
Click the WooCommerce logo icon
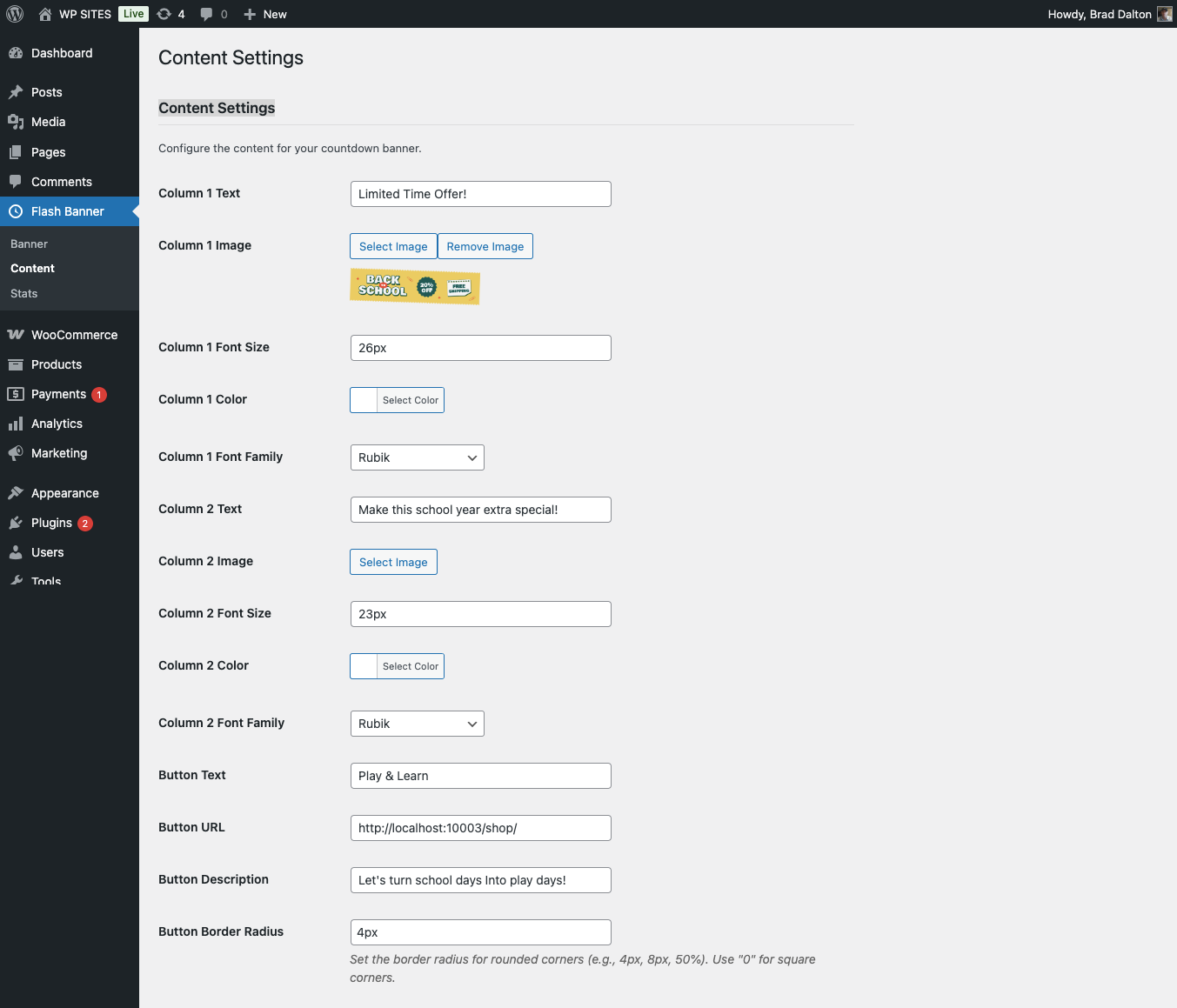(16, 335)
